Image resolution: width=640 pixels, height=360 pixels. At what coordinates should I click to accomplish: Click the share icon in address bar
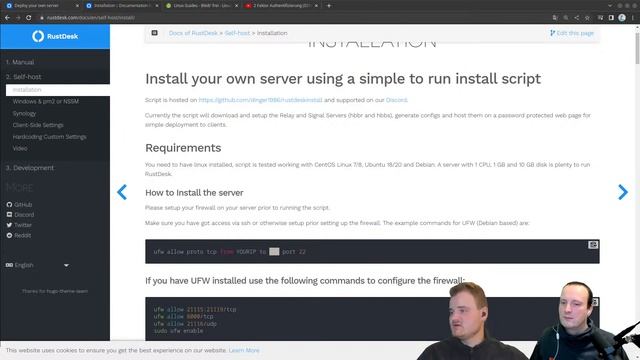coord(576,18)
